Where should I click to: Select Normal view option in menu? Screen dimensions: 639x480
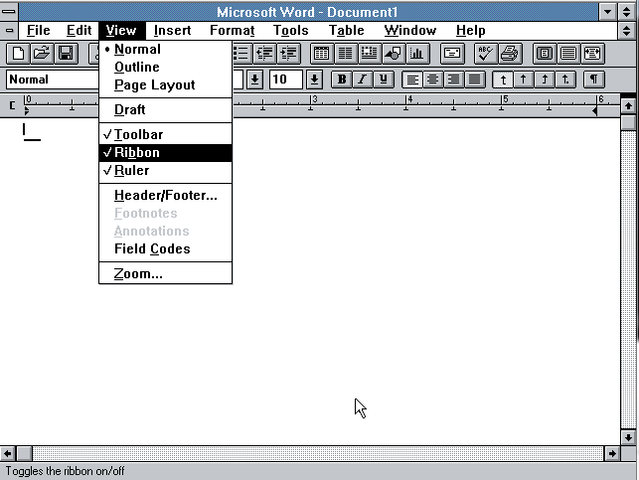click(165, 49)
